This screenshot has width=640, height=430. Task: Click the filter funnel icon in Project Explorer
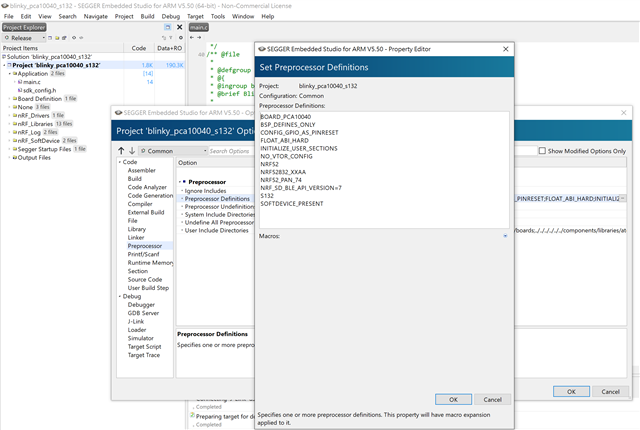click(x=171, y=38)
